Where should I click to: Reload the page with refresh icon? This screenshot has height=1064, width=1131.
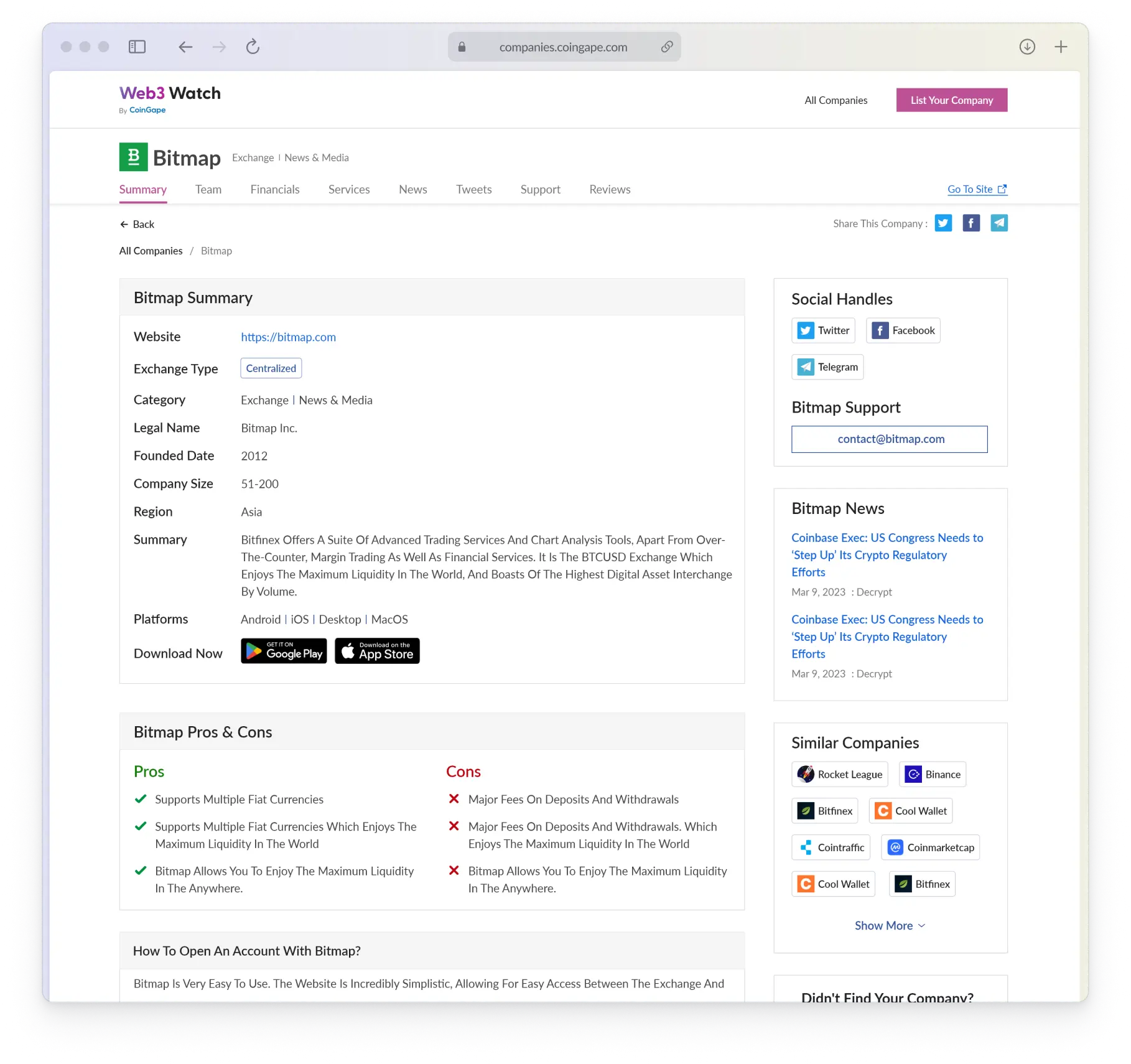click(253, 47)
